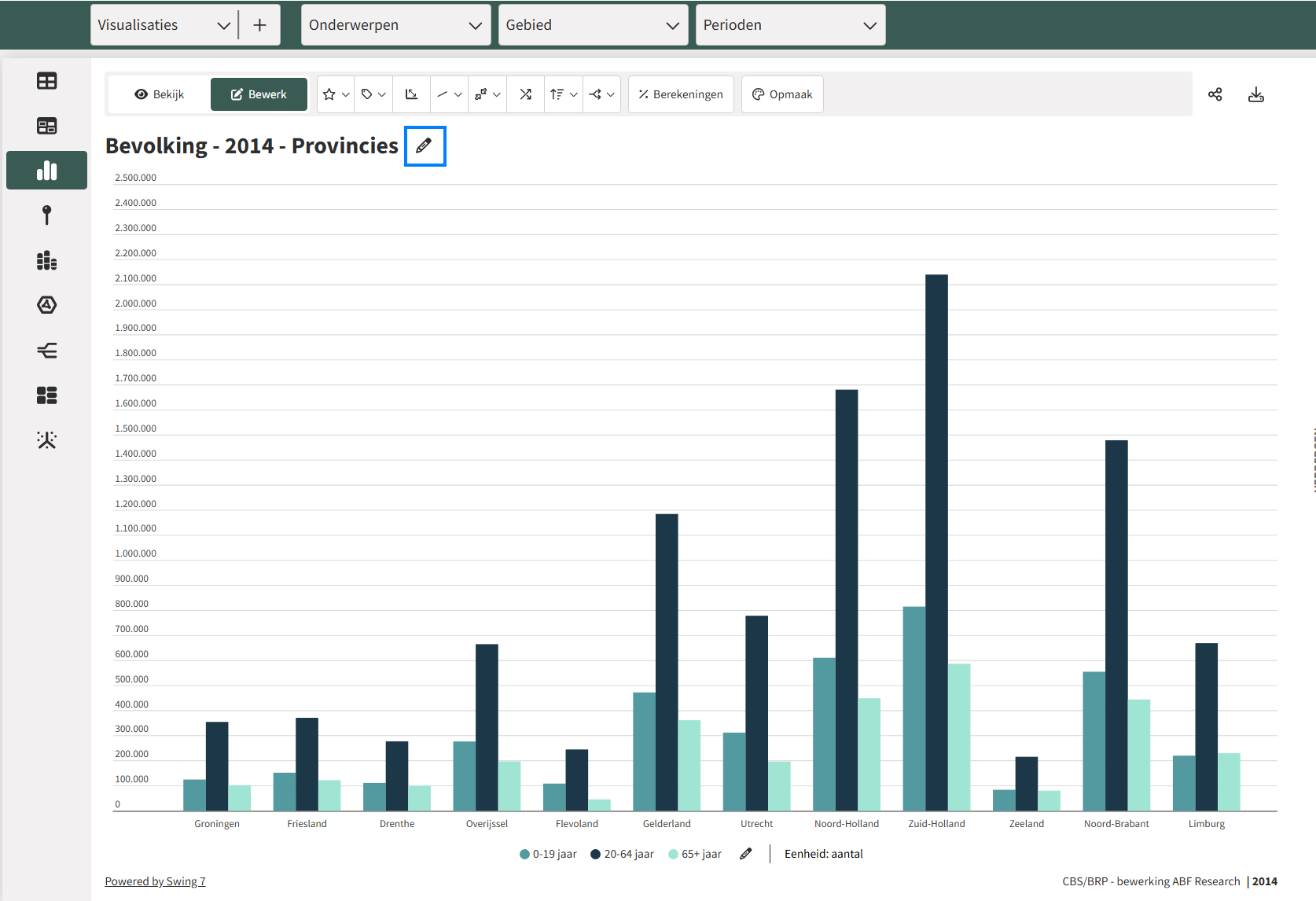Open the stacked blocks chart icon
The width and height of the screenshot is (1316, 901).
[x=46, y=260]
